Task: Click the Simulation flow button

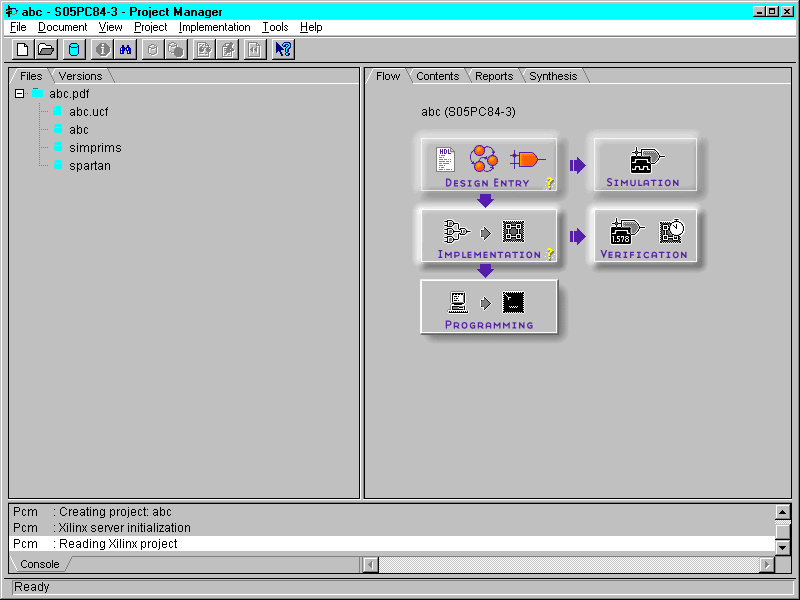Action: point(645,164)
